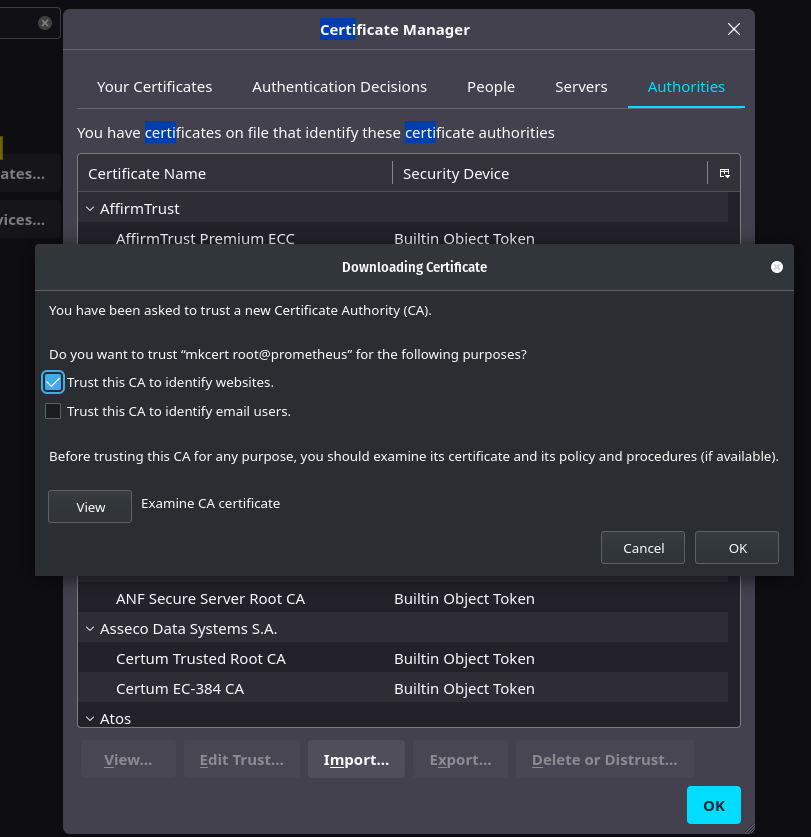Go to the People tab
Viewport: 811px width, 837px height.
[491, 86]
